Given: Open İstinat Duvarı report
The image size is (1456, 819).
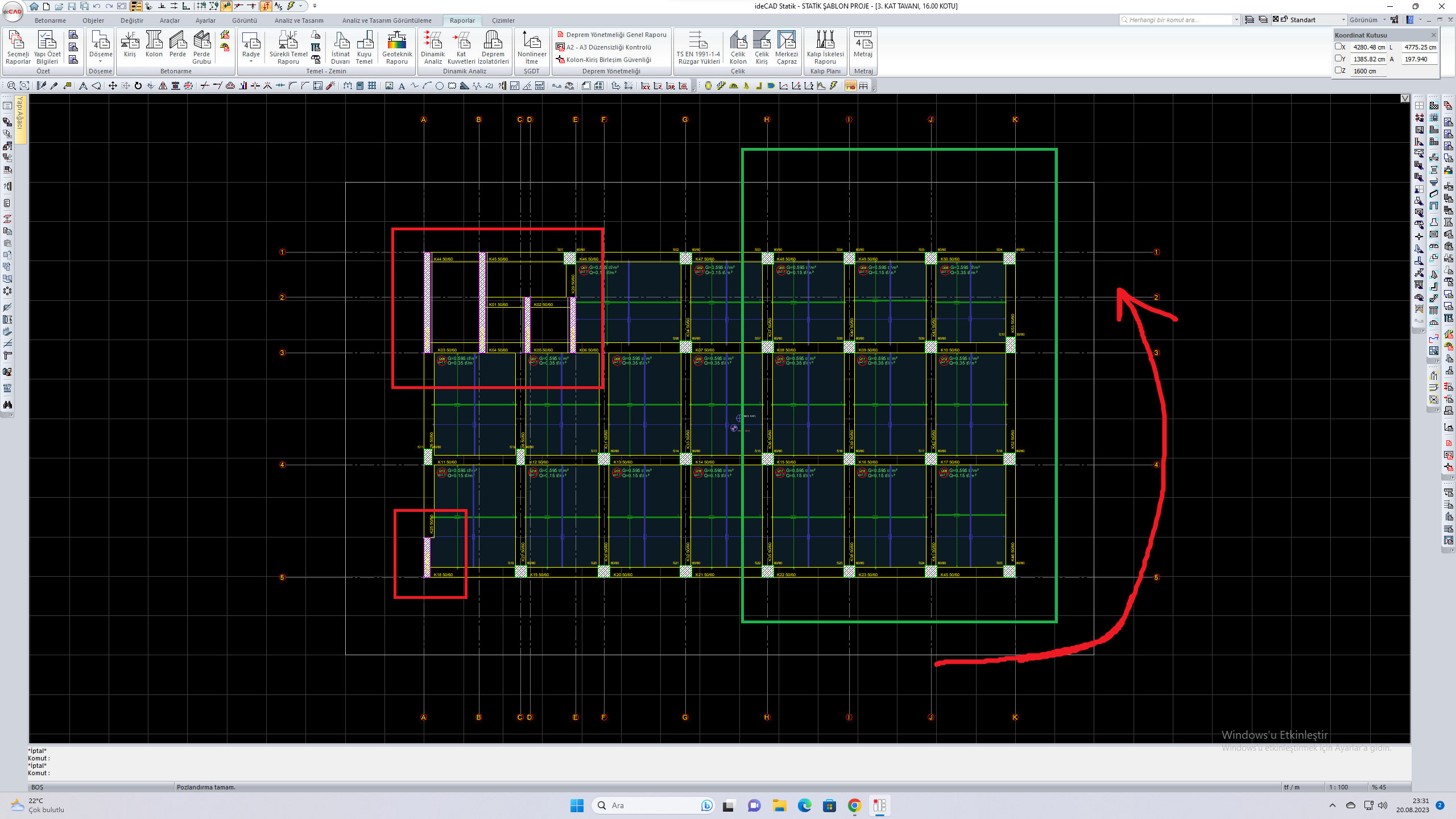Looking at the screenshot, I should 341,48.
